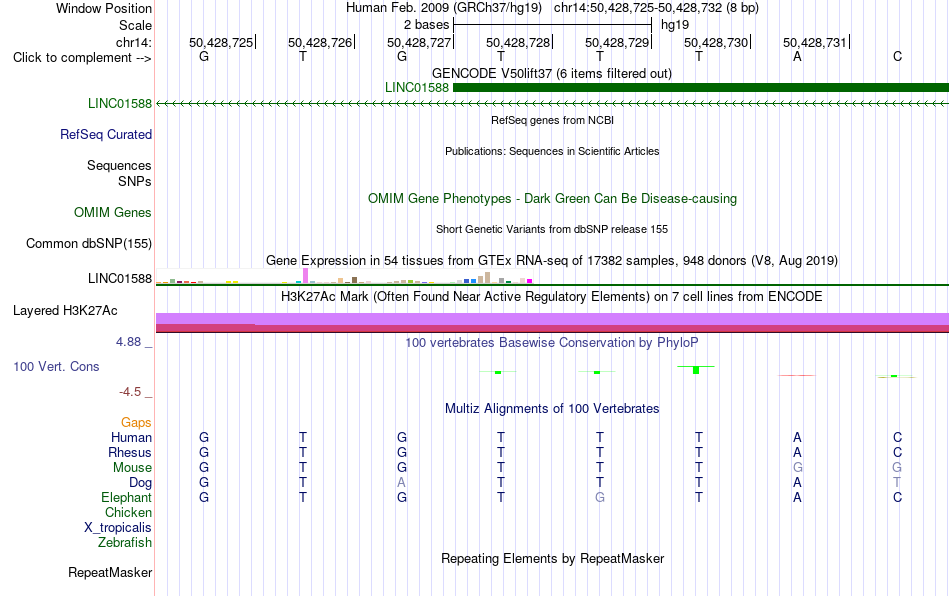
Task: Click the LINC01588 label beside the GTEx chart
Action: (120, 279)
